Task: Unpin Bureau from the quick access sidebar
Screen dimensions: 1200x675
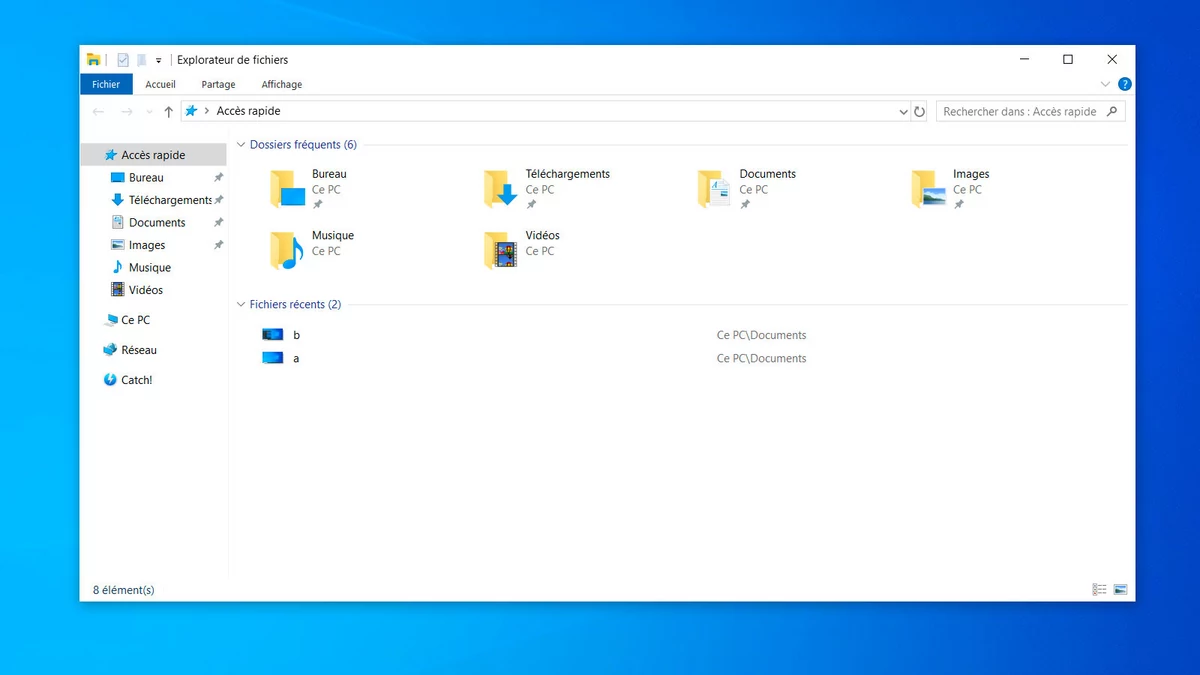Action: pos(217,177)
